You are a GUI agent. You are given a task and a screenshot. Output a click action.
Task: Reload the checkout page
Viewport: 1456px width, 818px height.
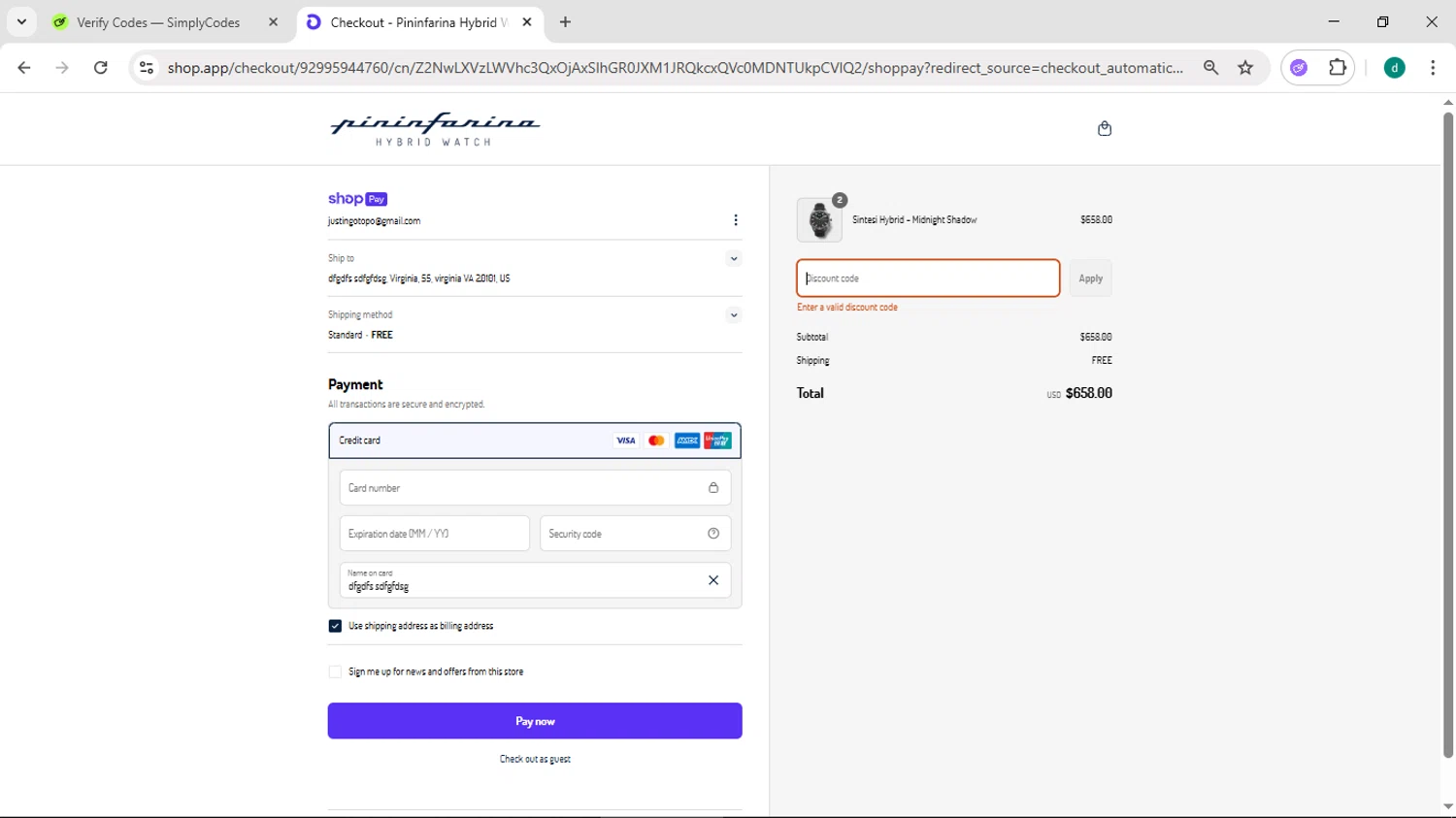101,68
